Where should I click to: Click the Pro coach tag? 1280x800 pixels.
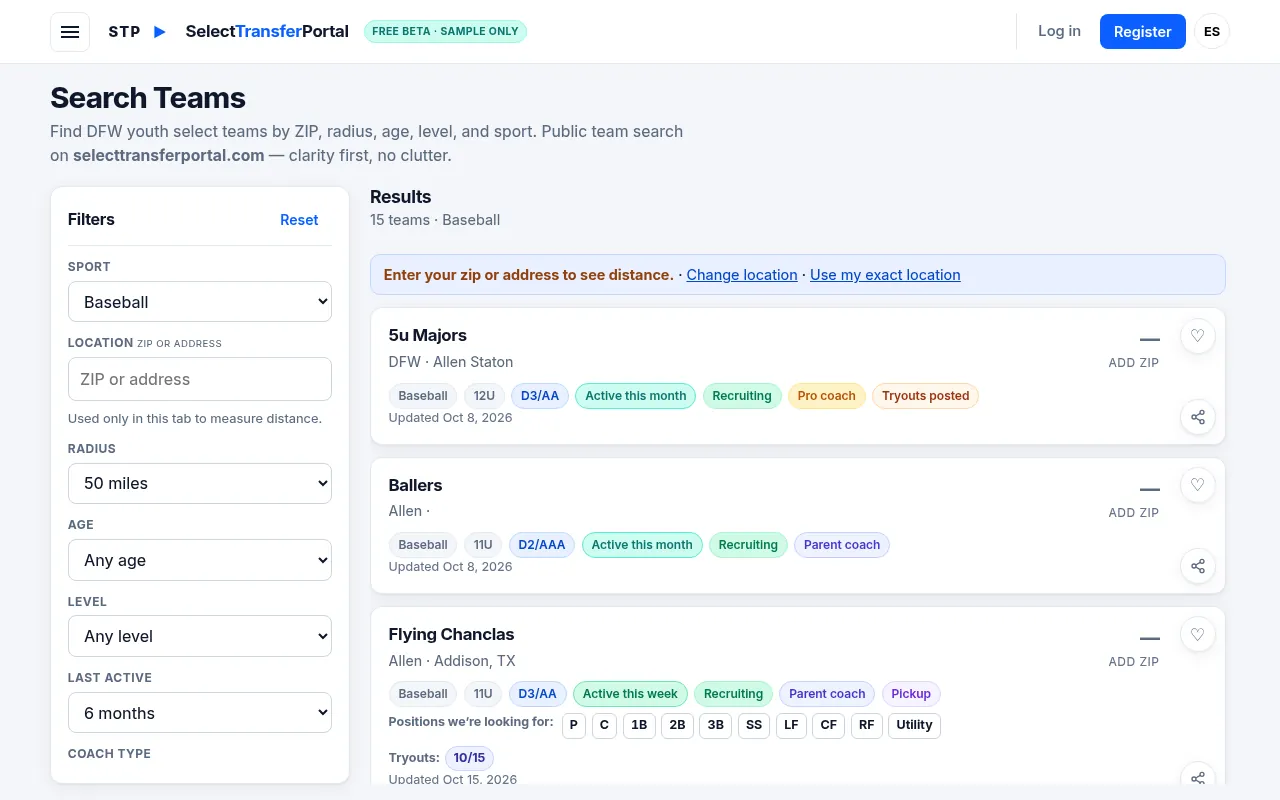(826, 396)
